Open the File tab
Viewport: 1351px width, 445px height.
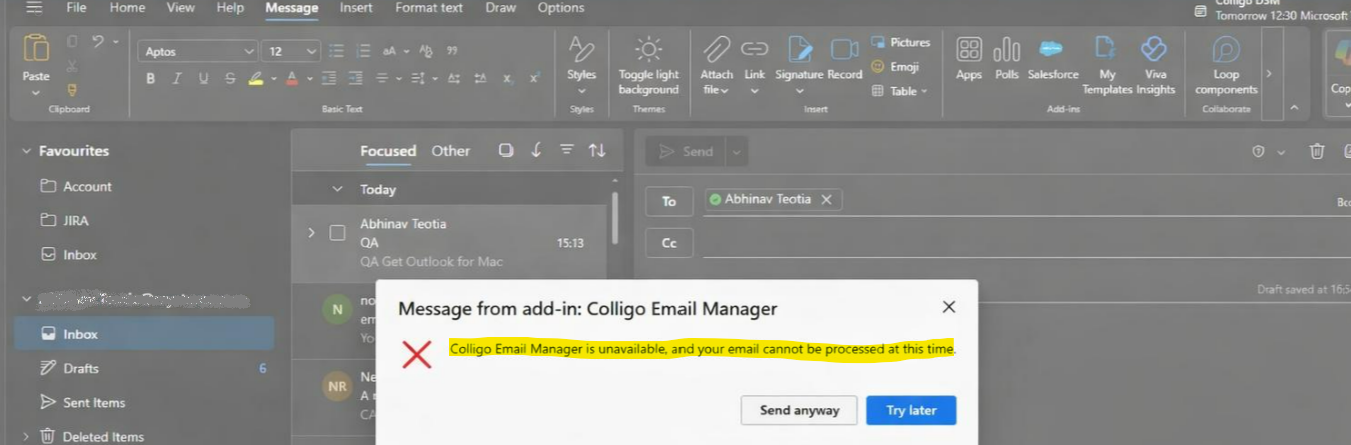tap(76, 8)
